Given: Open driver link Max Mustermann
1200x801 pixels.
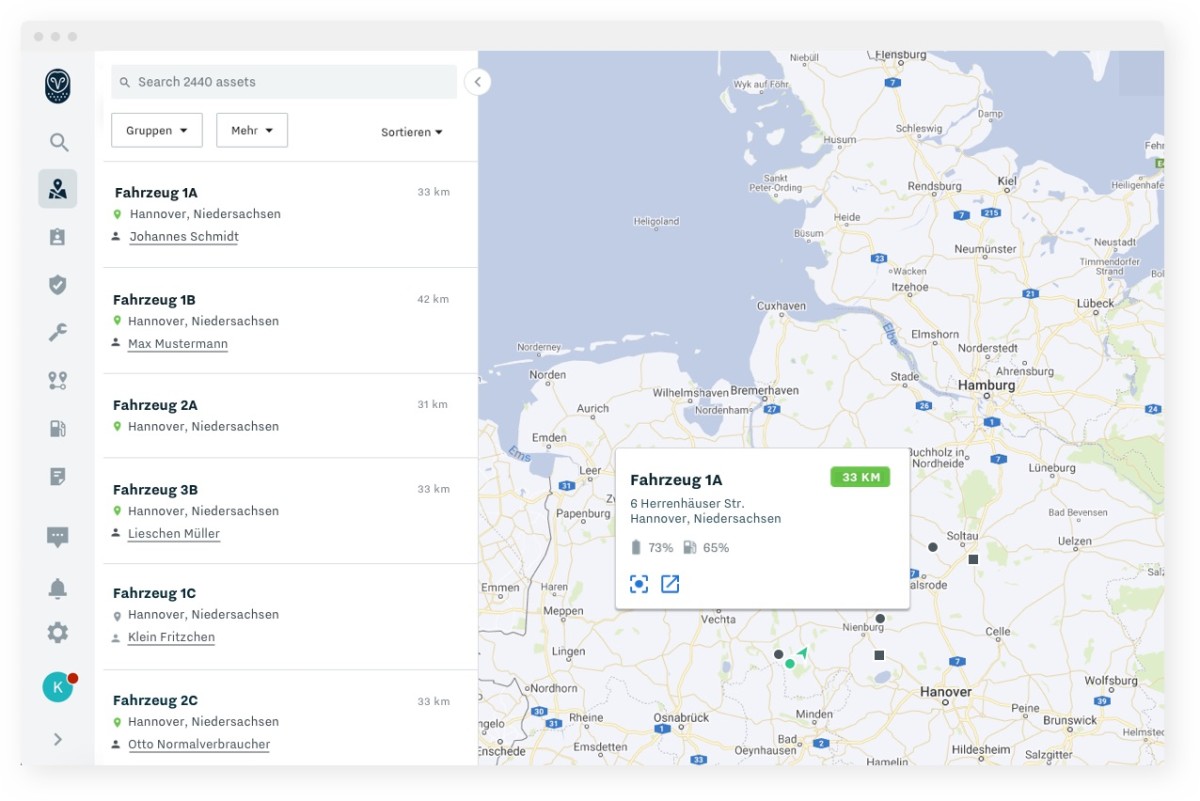Looking at the screenshot, I should [x=178, y=344].
